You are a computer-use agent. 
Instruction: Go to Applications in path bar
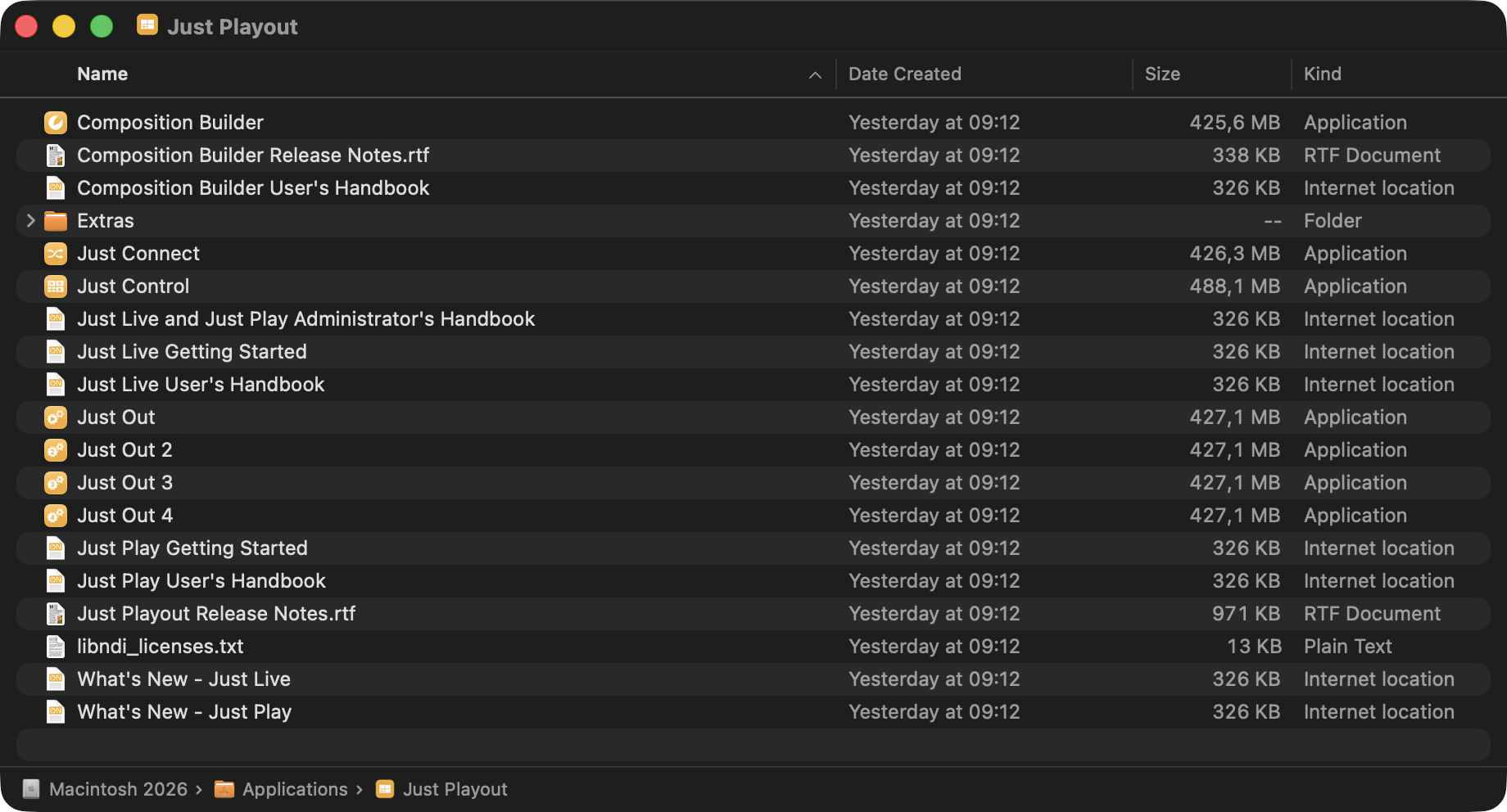click(x=295, y=789)
